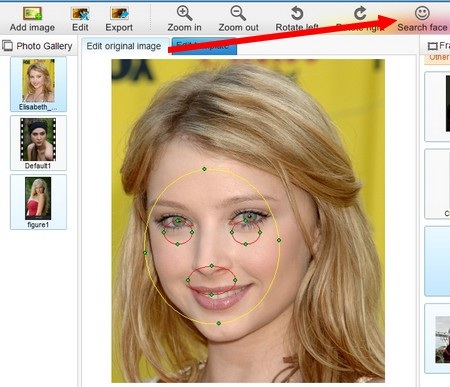
Task: Click the Elisabeth_... file name label
Action: coord(38,107)
